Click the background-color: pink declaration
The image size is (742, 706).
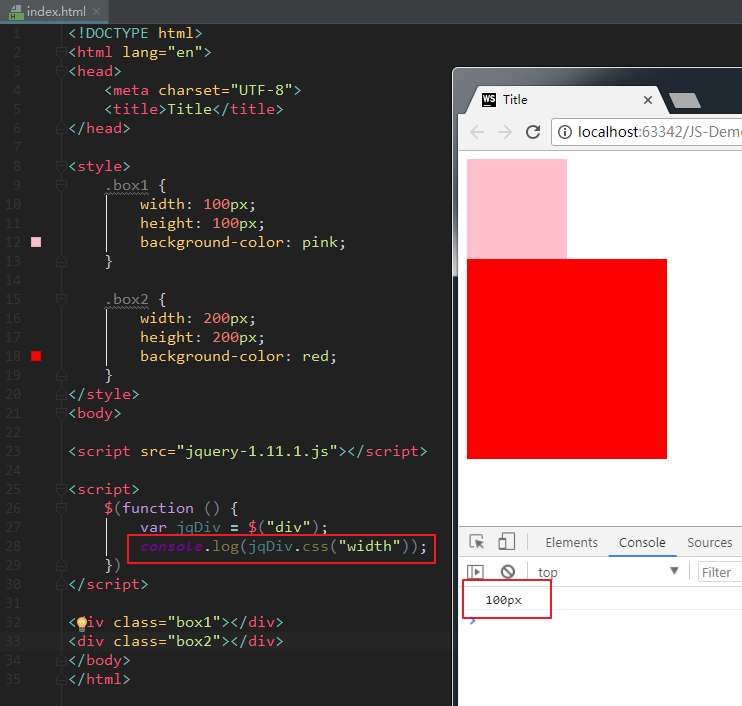pyautogui.click(x=243, y=242)
